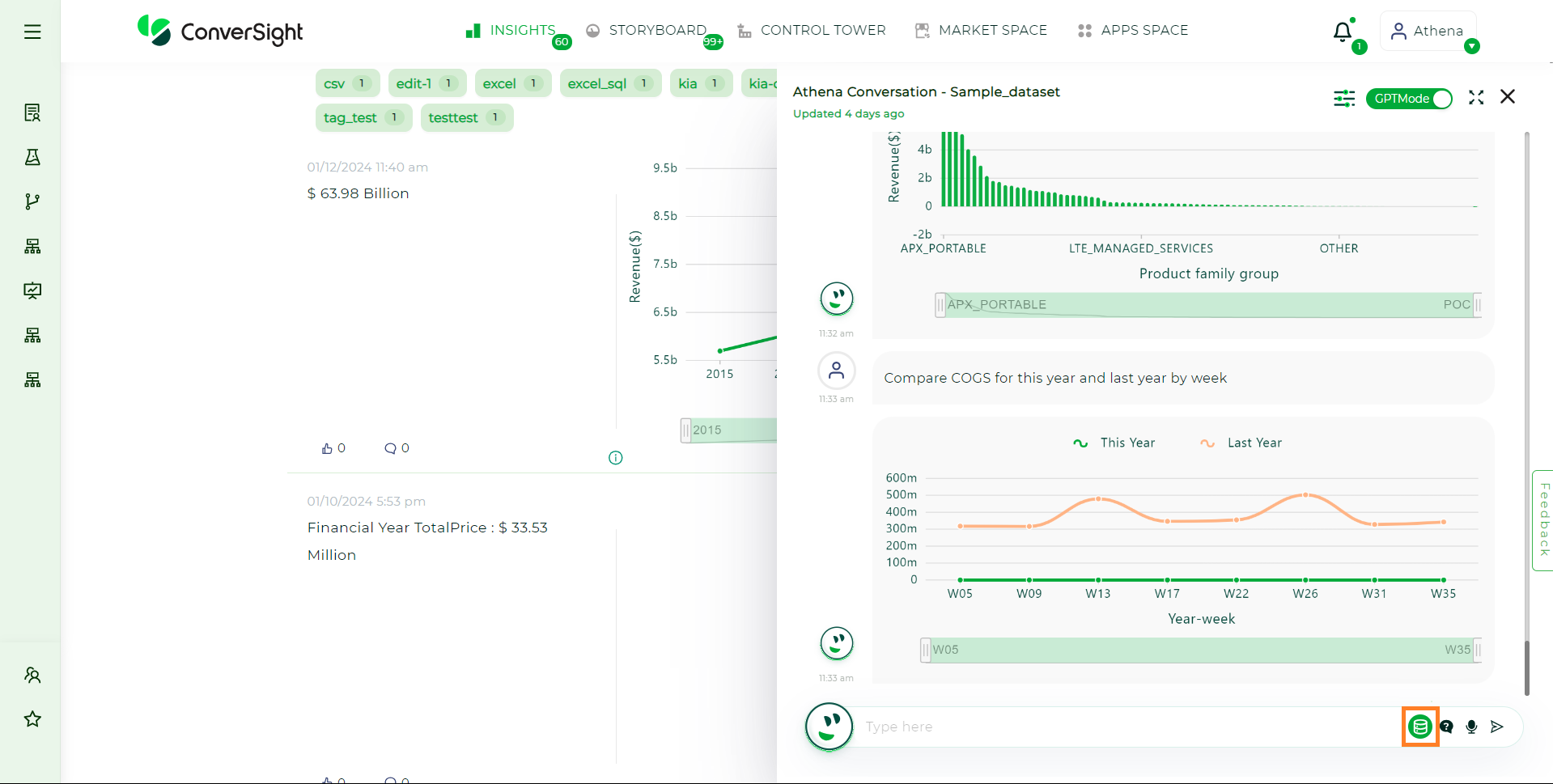Select the flask experiments icon in the left sidebar
Screen dimensions: 1553x784
pyautogui.click(x=32, y=157)
